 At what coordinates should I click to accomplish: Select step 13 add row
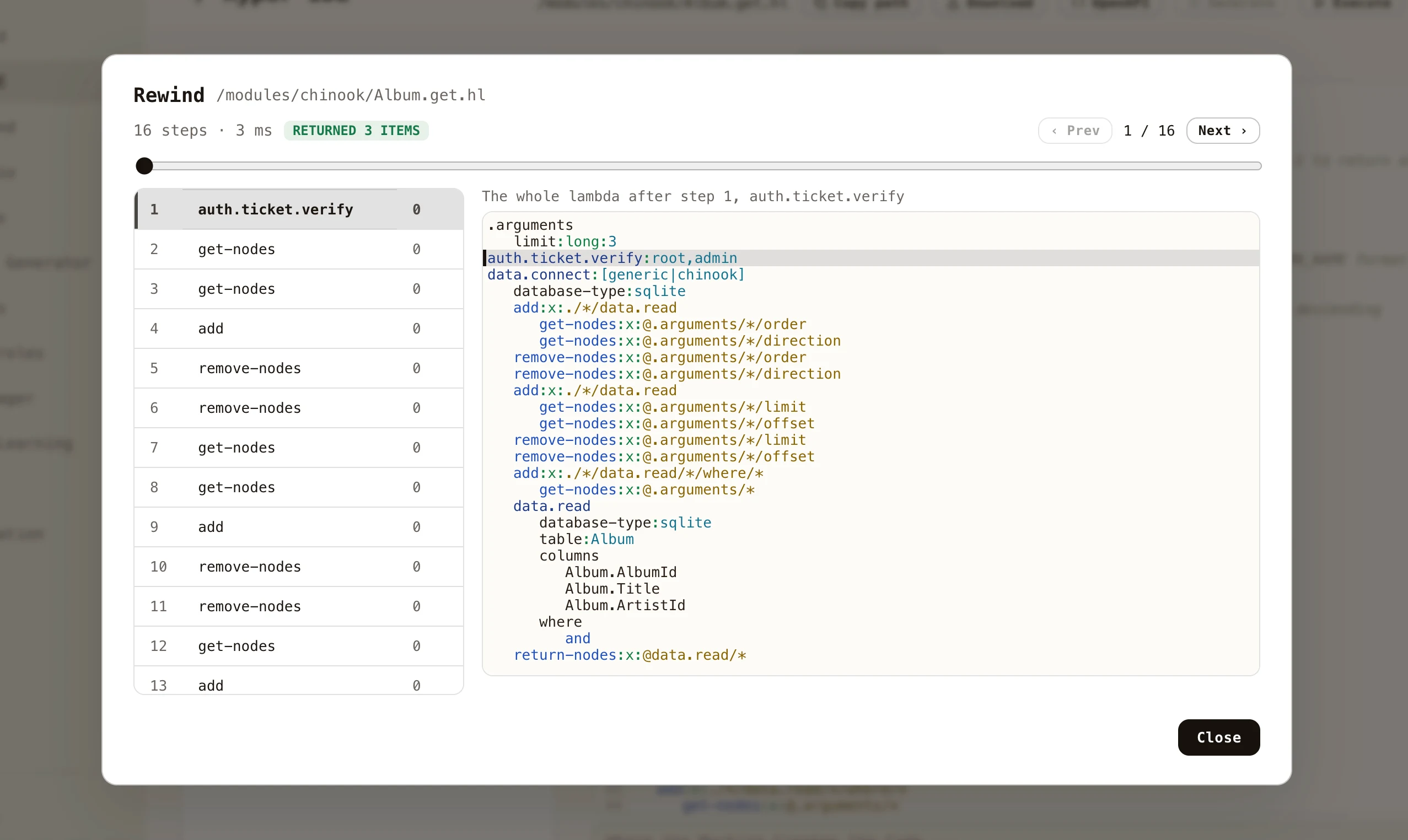299,680
